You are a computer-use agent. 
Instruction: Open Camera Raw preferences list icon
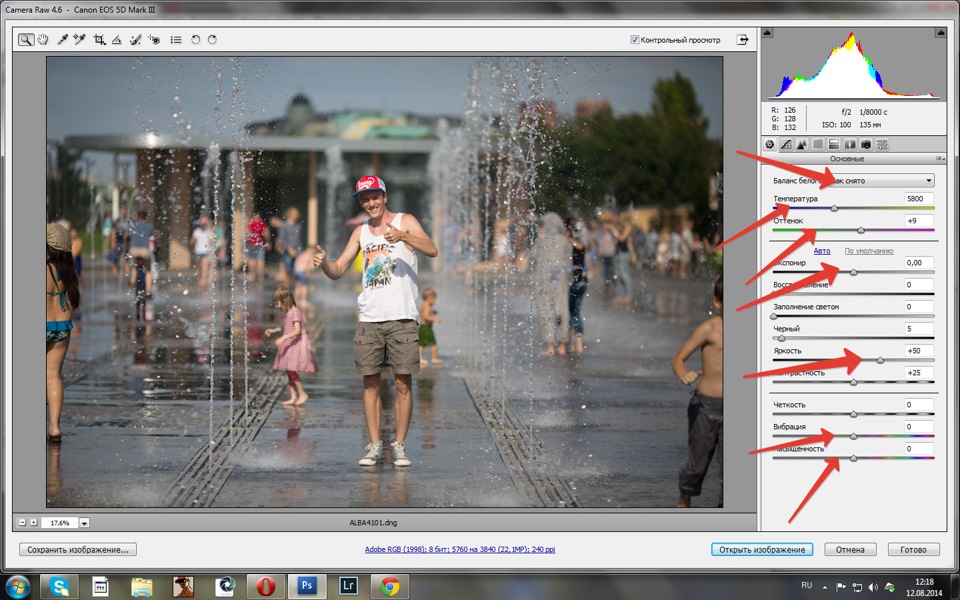pos(176,40)
